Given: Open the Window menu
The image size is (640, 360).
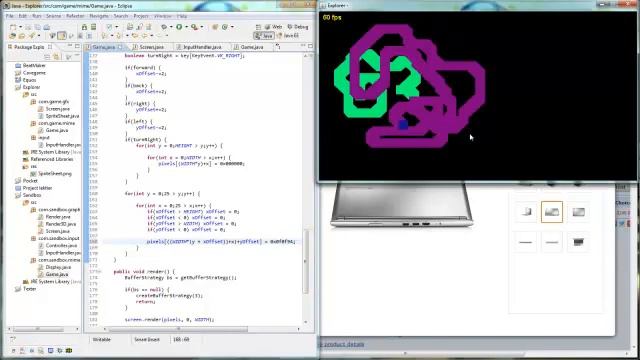Looking at the screenshot, I should pyautogui.click(x=162, y=16).
